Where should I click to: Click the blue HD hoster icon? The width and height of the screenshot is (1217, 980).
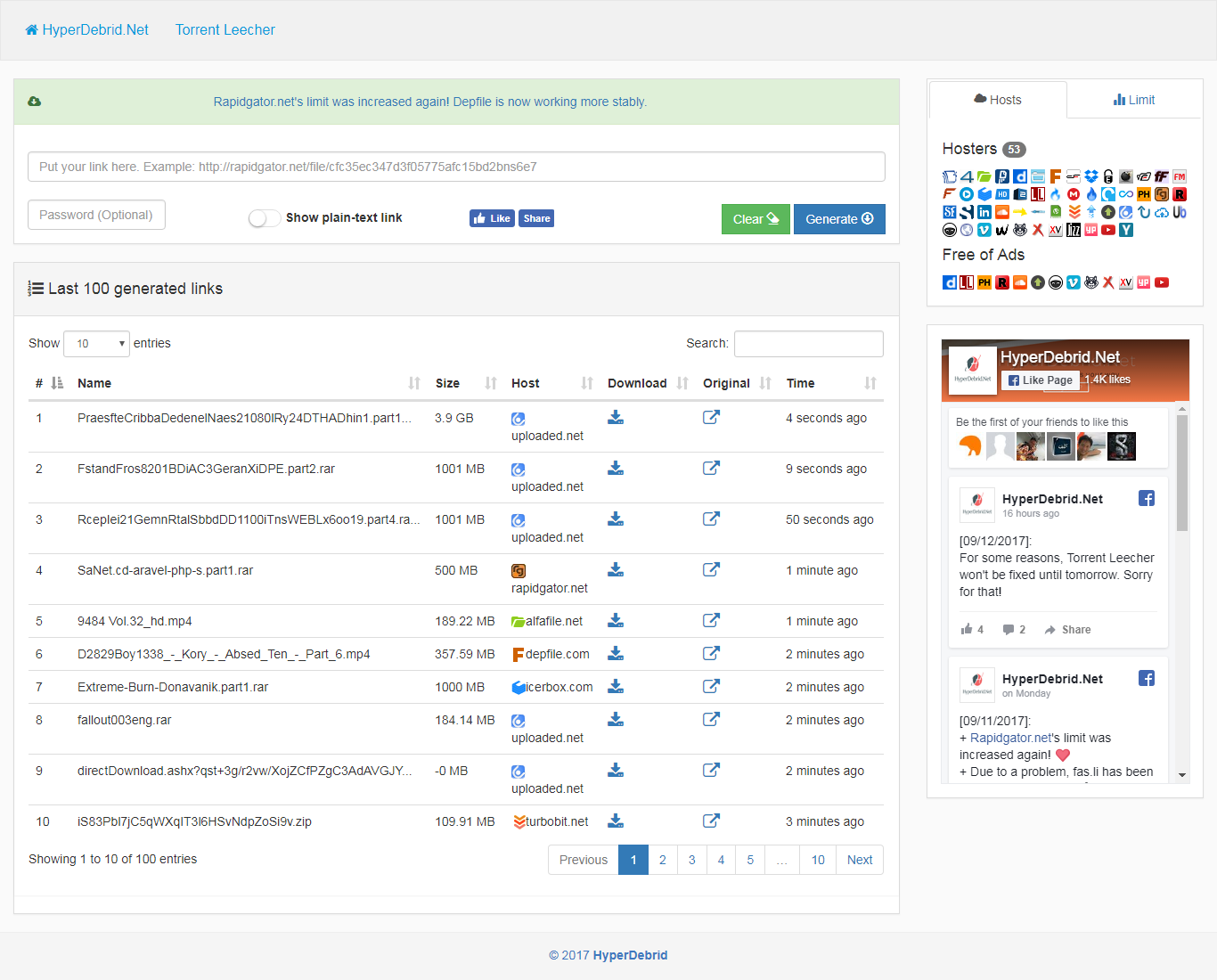(1002, 194)
